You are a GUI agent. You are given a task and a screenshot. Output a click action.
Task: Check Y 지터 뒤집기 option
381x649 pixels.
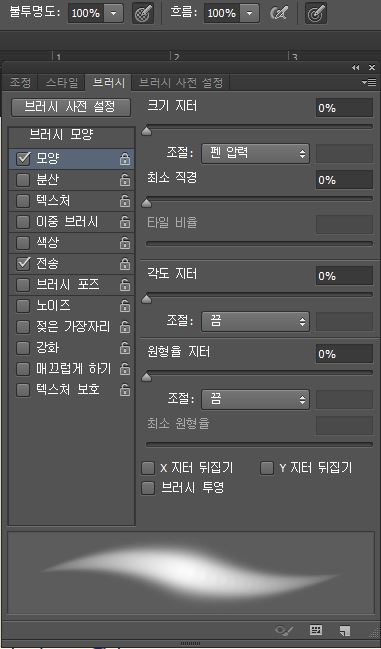pyautogui.click(x=267, y=469)
